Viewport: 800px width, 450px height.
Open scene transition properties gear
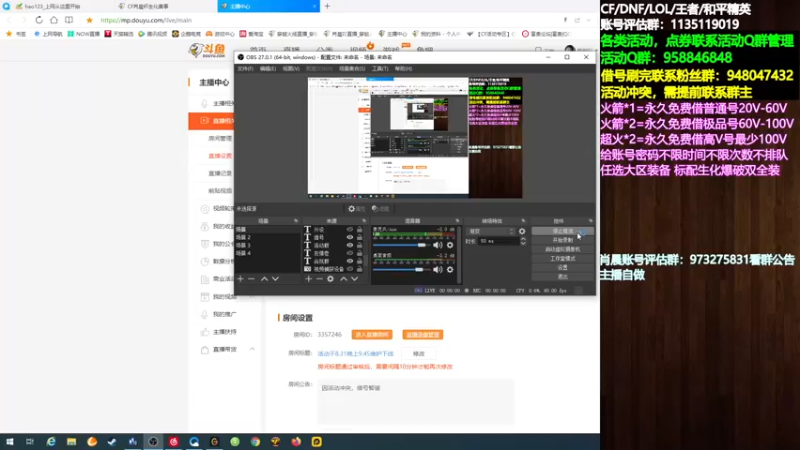click(x=522, y=231)
